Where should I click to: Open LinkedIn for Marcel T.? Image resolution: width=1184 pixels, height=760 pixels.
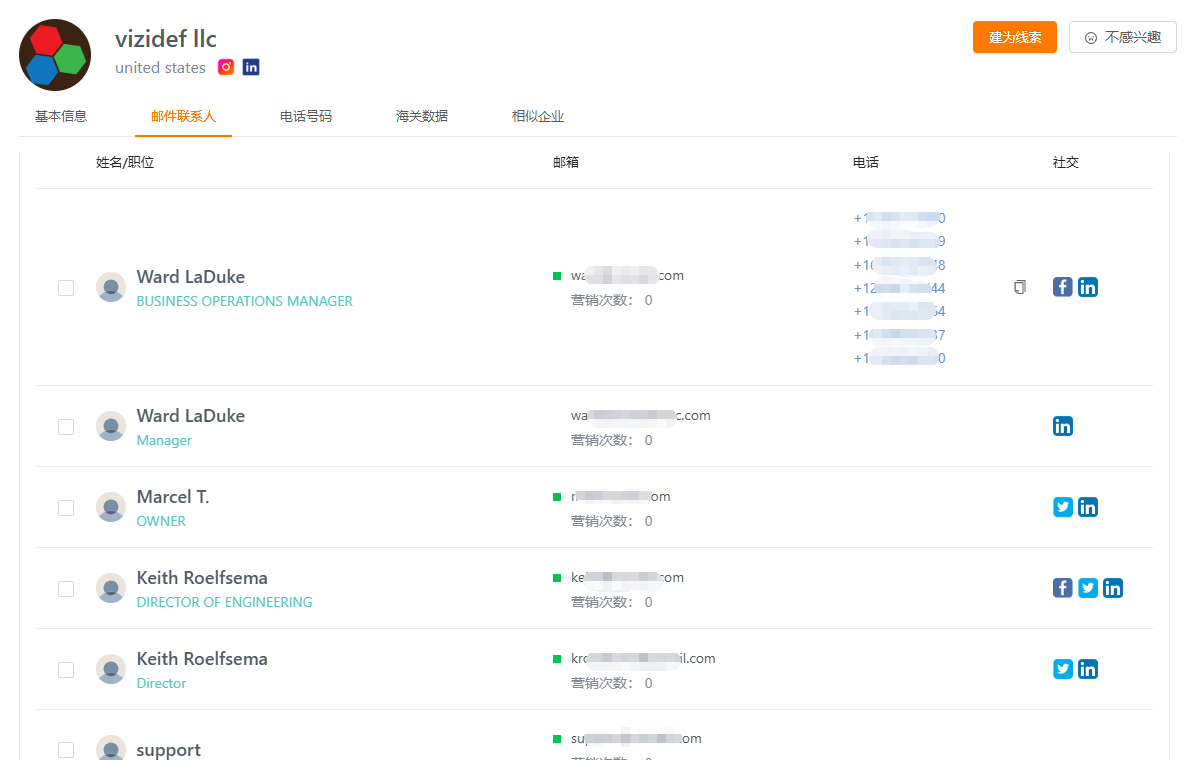point(1087,507)
